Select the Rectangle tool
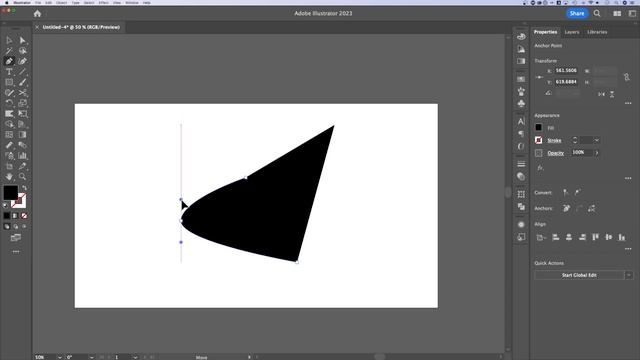640x360 pixels. (9, 82)
